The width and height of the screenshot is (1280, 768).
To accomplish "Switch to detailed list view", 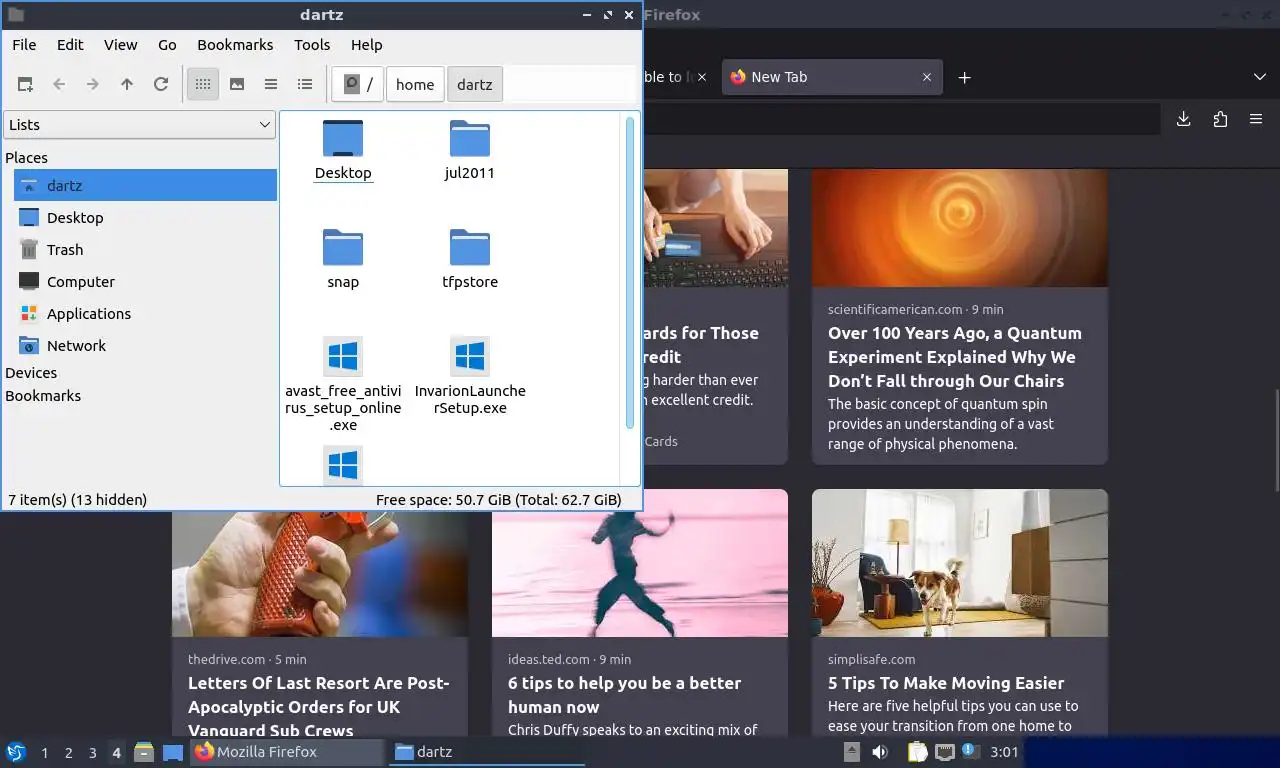I will (x=305, y=84).
